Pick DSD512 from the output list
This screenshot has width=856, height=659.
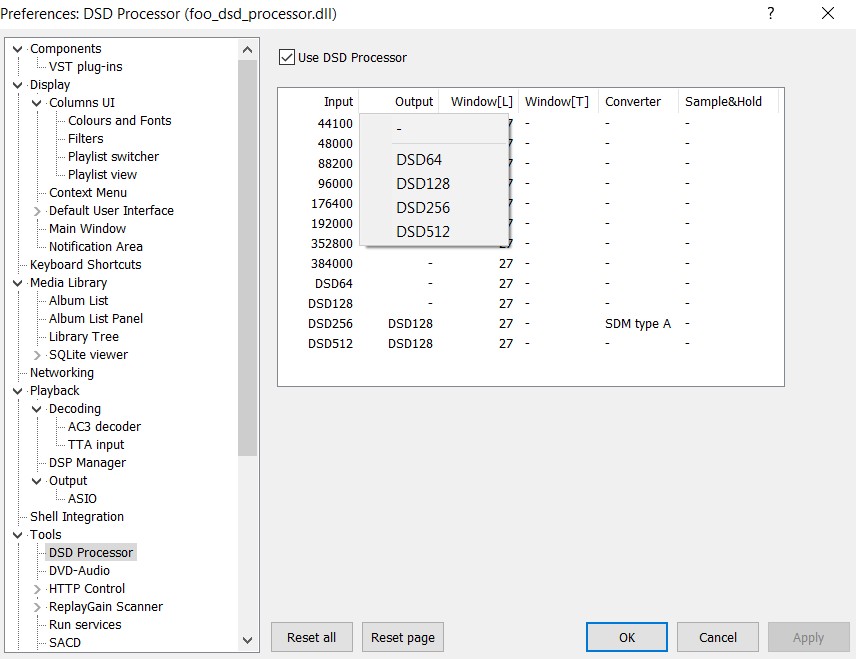coord(423,232)
